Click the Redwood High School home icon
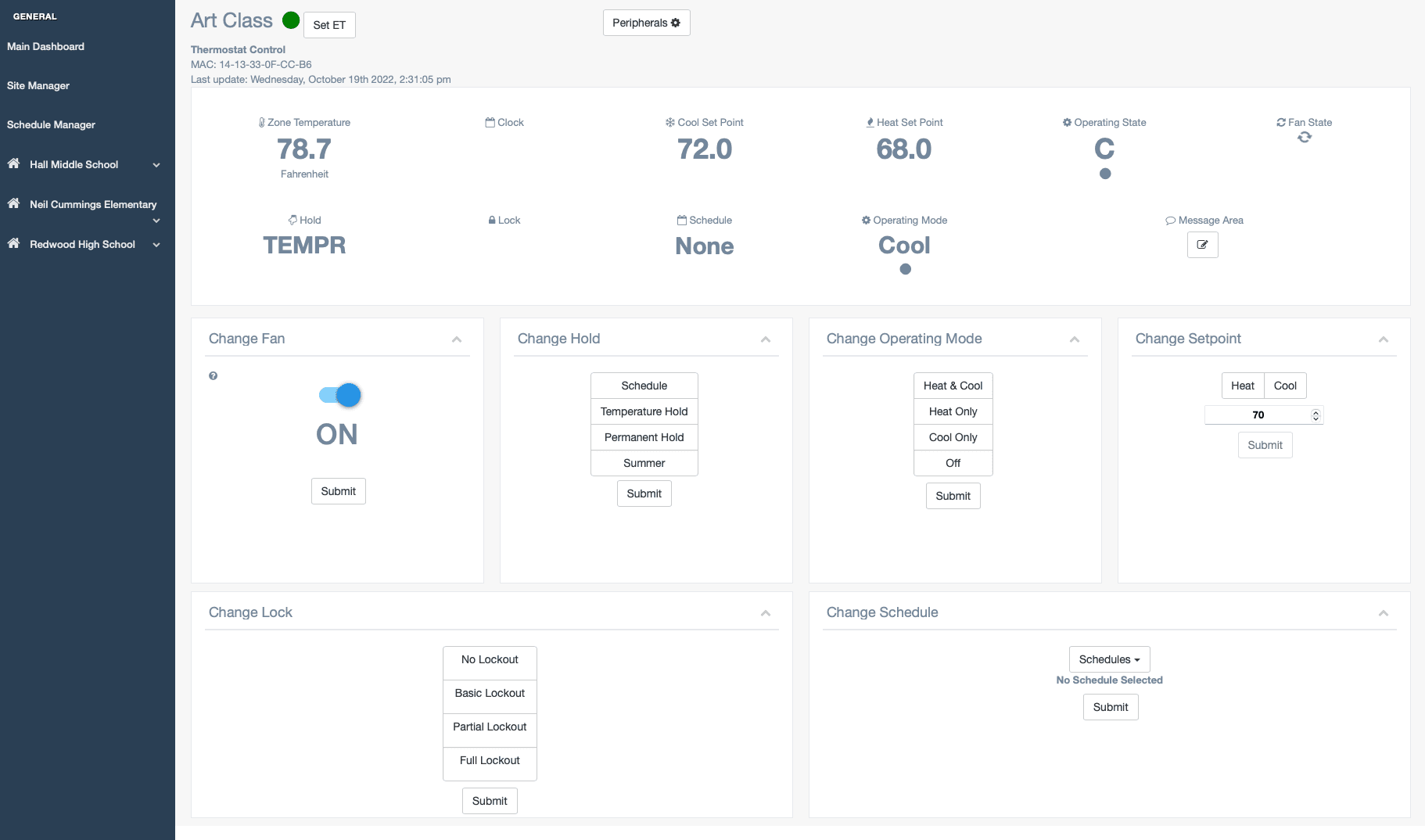1425x840 pixels. [13, 244]
